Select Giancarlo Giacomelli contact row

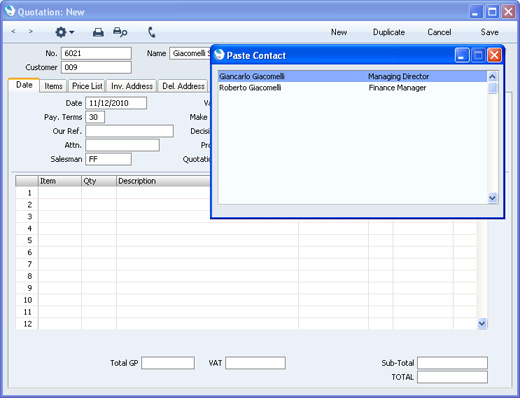click(x=352, y=76)
